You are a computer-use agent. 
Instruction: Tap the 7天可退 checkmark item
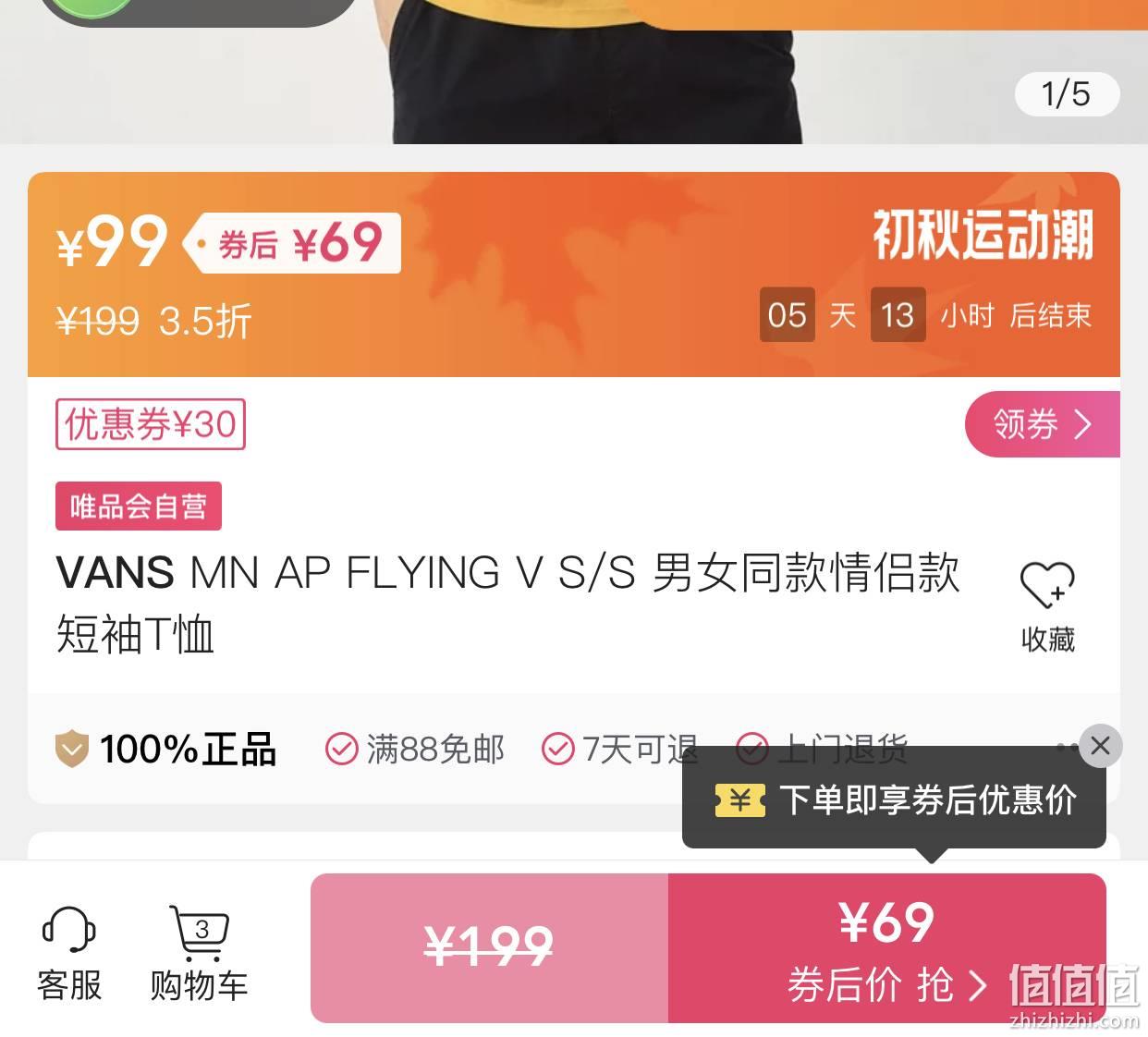pyautogui.click(x=619, y=749)
